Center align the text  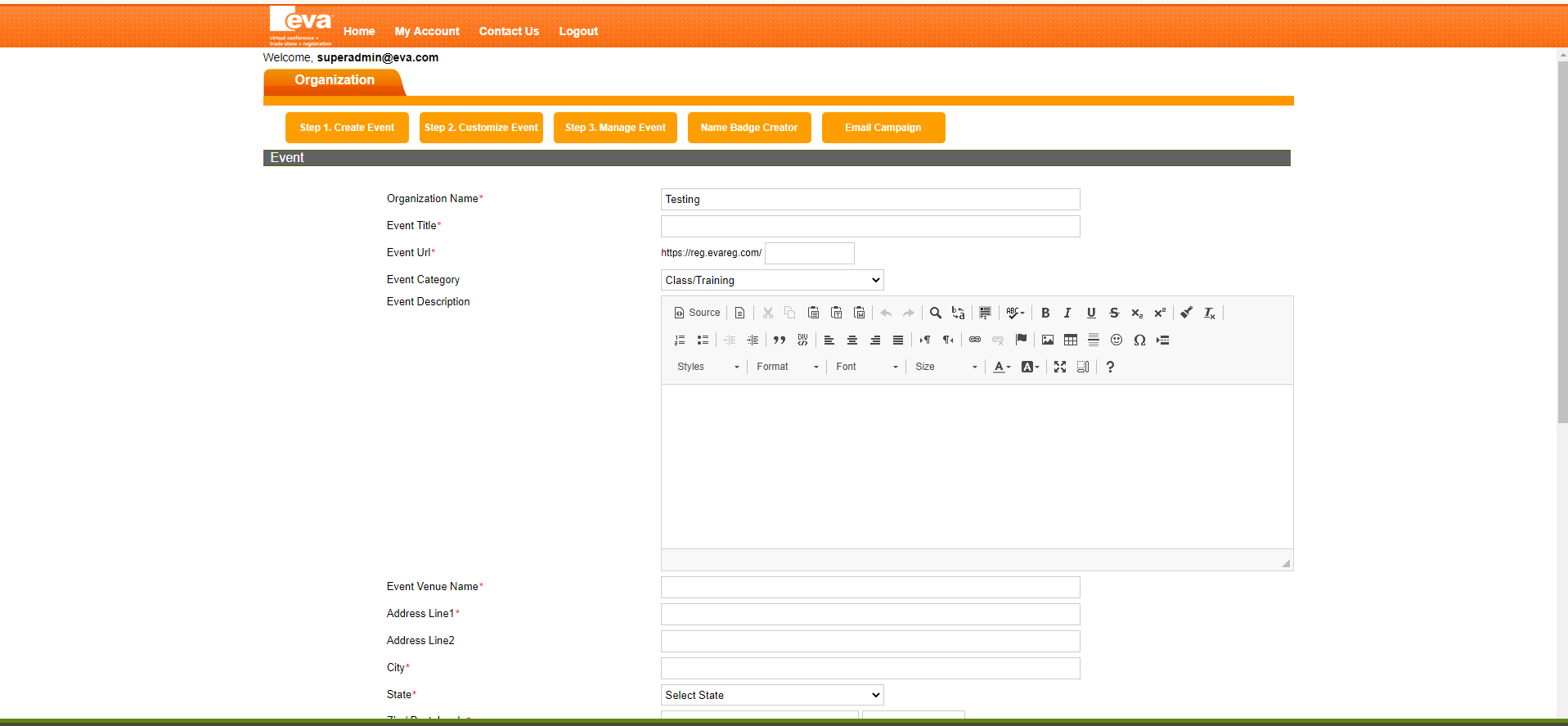pos(852,340)
